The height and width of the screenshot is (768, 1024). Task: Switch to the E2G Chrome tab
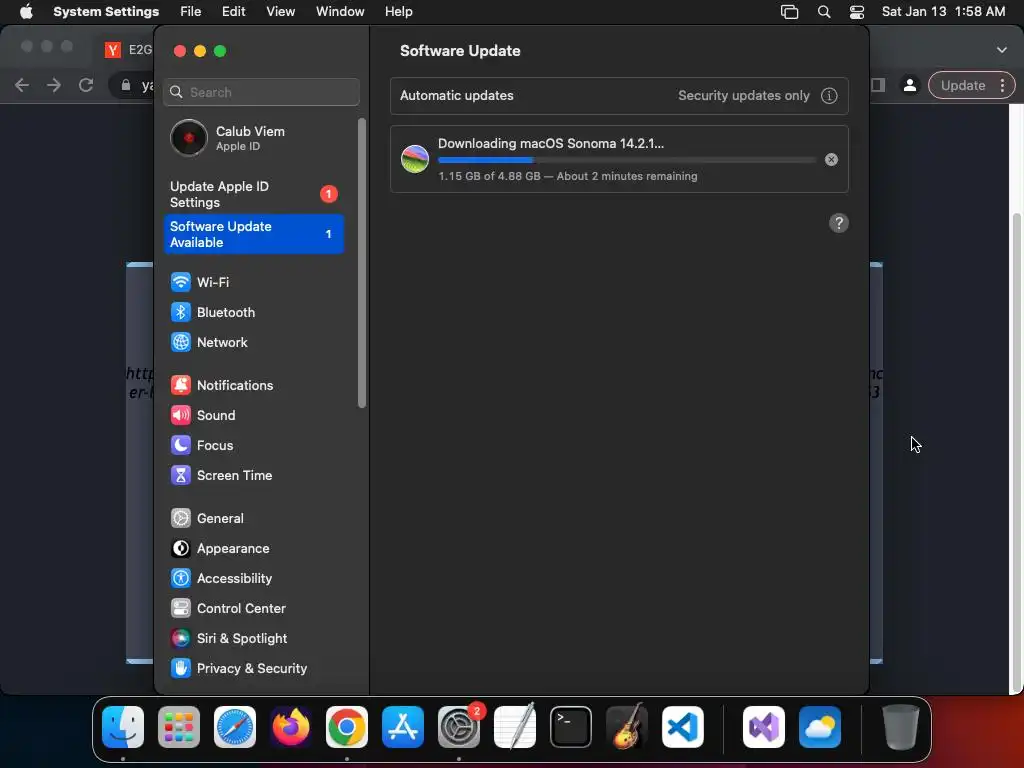point(129,50)
